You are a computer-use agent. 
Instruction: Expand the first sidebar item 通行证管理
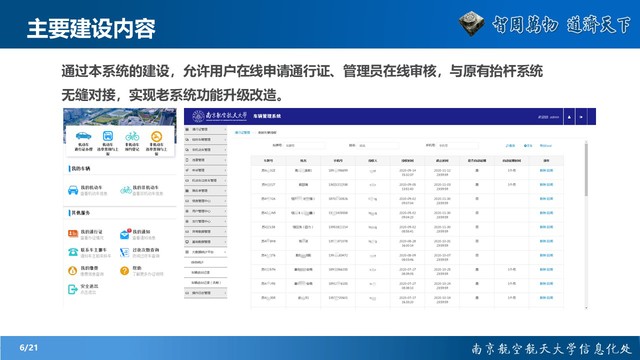[206, 129]
